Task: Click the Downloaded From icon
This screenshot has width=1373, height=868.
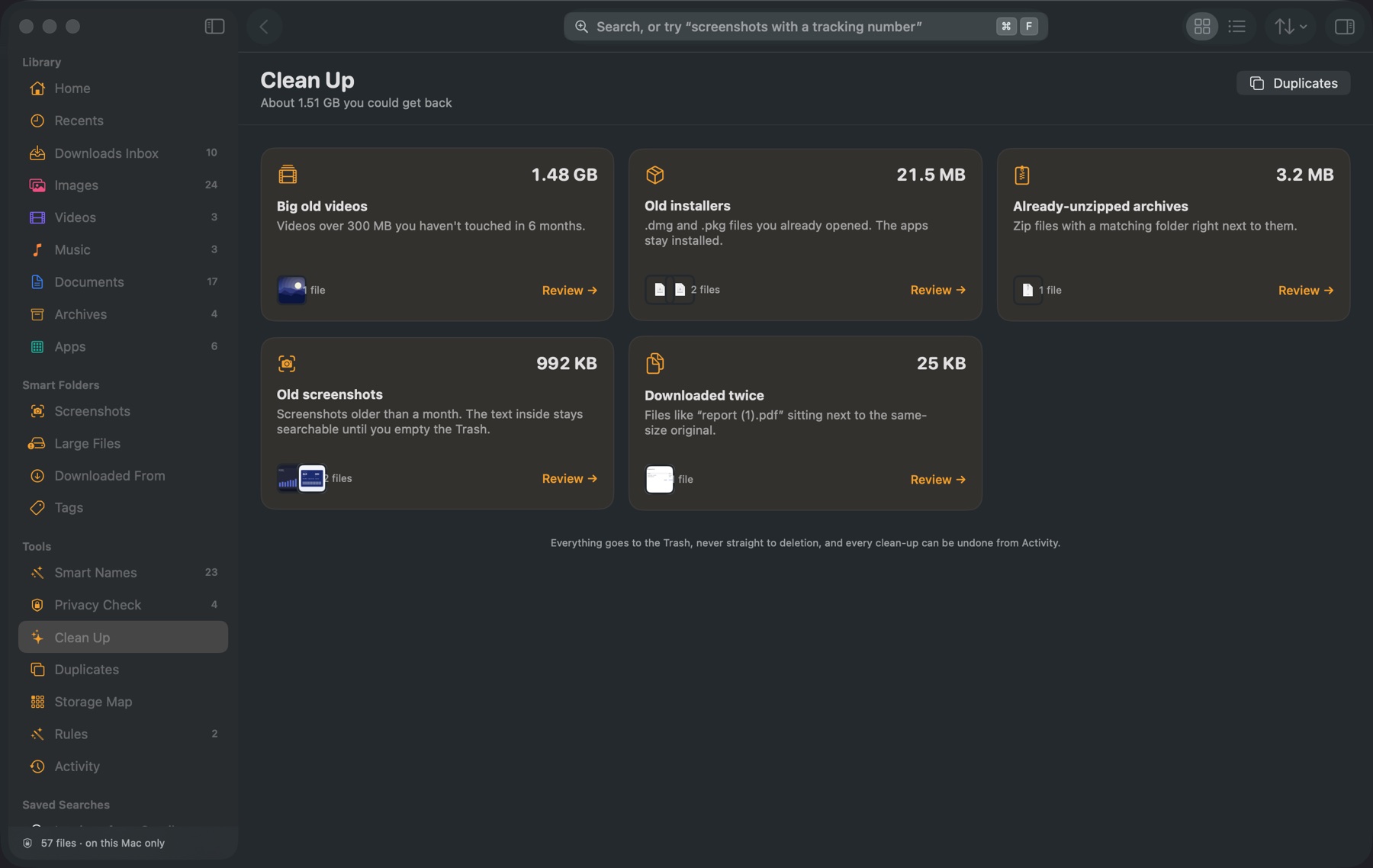Action: tap(37, 476)
